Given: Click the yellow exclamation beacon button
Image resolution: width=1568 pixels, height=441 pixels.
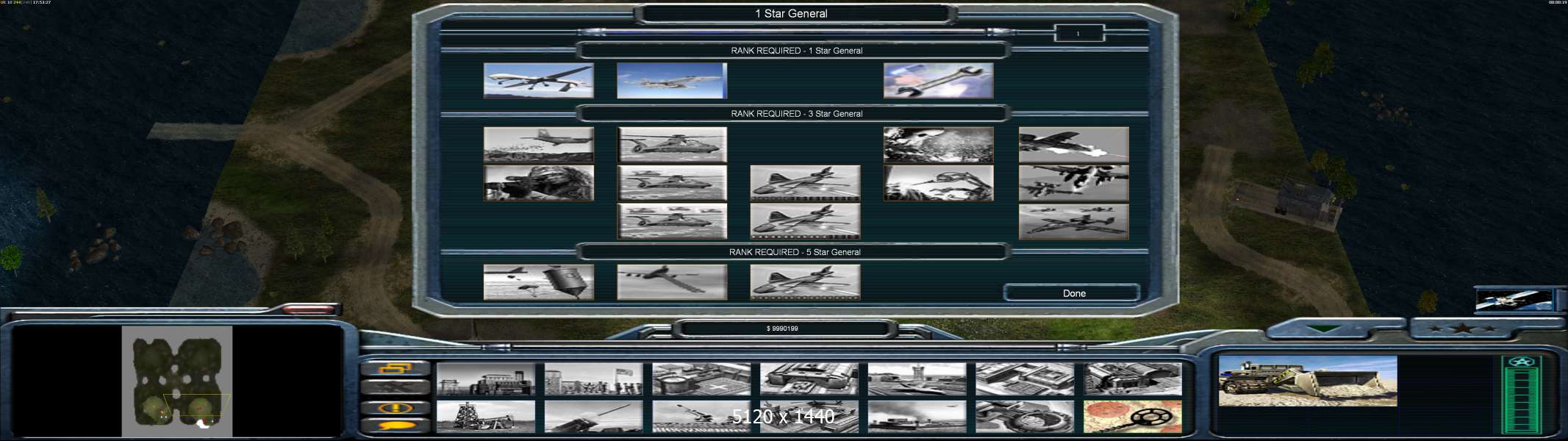Looking at the screenshot, I should point(395,407).
